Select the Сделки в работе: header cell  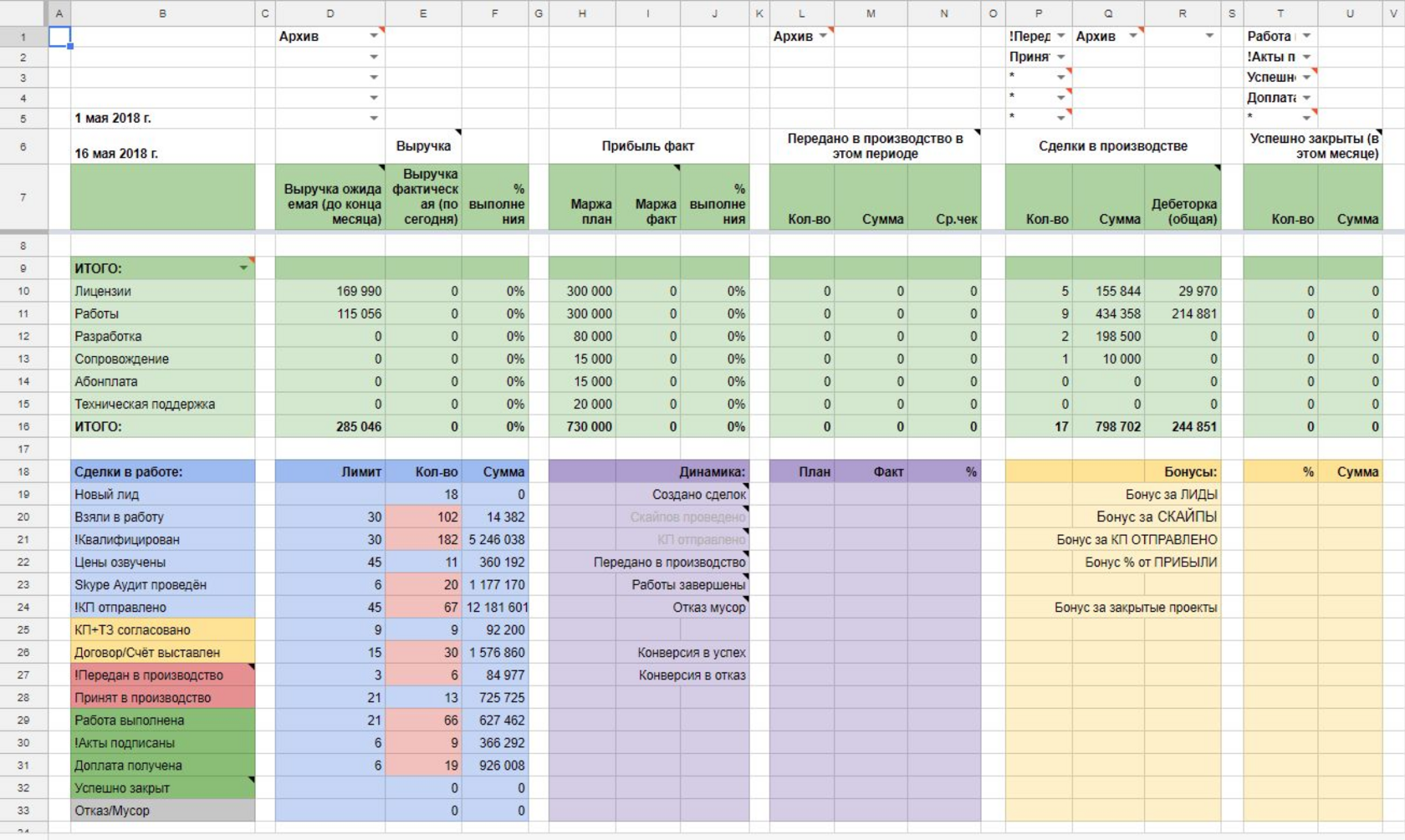pos(162,471)
